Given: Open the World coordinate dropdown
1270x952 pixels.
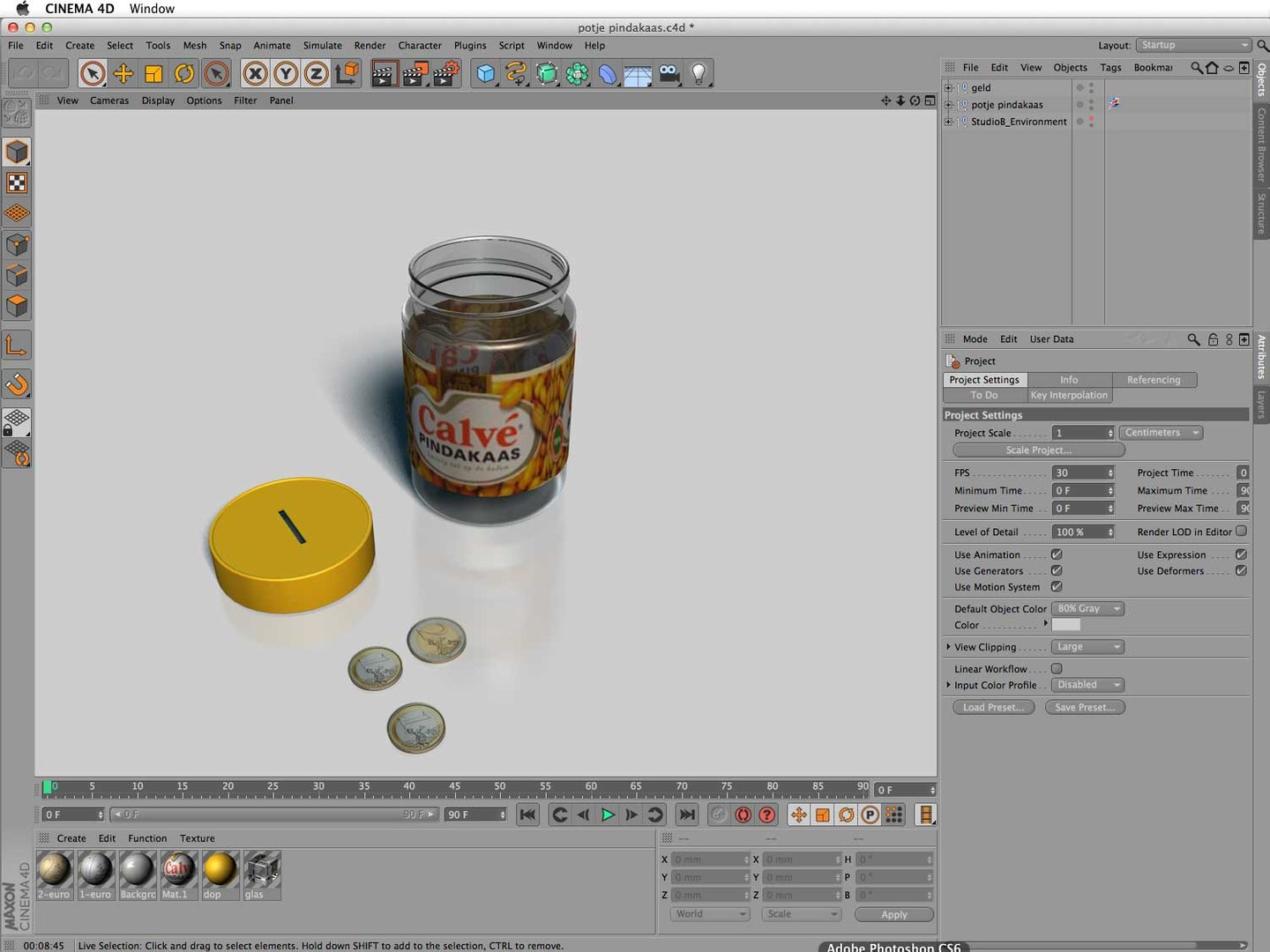Looking at the screenshot, I should tap(710, 914).
